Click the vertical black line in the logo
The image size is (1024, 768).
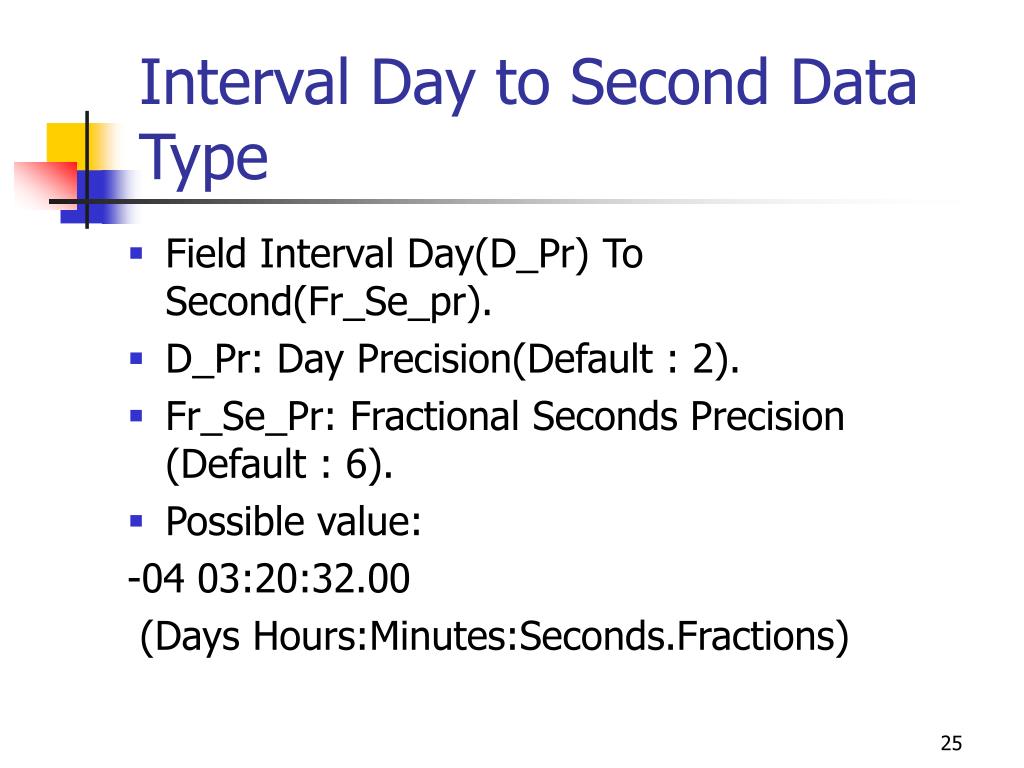(x=87, y=170)
